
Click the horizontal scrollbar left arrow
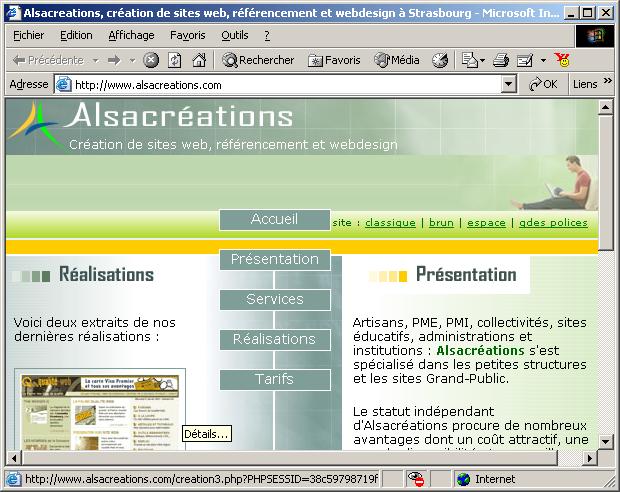coord(14,458)
